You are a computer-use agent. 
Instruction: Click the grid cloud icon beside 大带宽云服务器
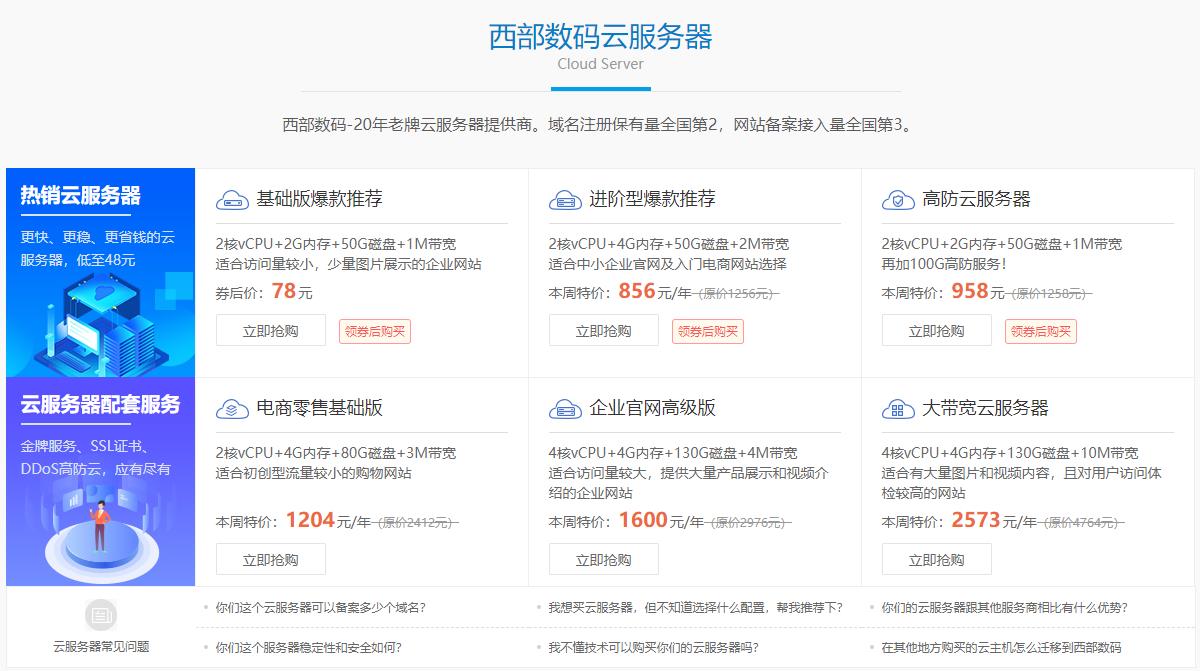point(898,409)
